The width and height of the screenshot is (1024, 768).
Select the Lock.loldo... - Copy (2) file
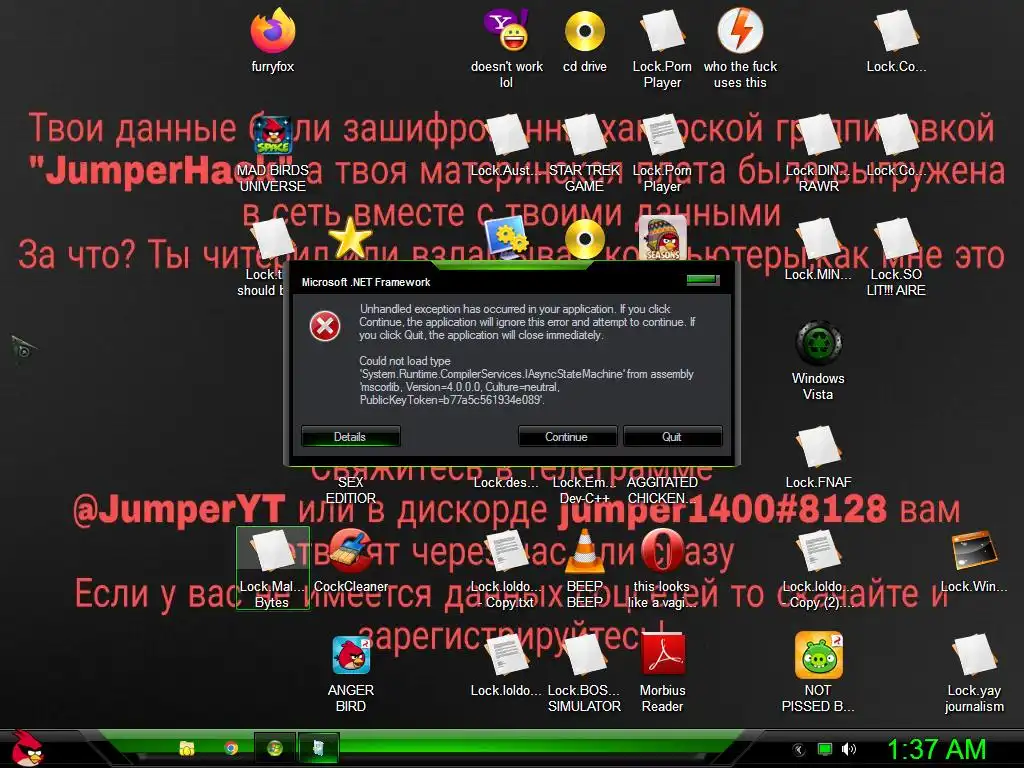(818, 552)
